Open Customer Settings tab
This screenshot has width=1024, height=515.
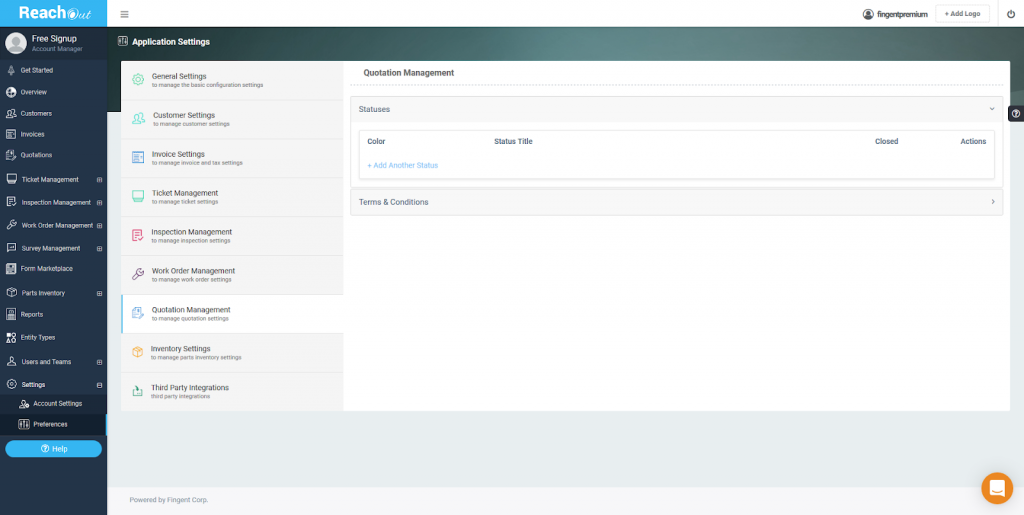tap(232, 119)
